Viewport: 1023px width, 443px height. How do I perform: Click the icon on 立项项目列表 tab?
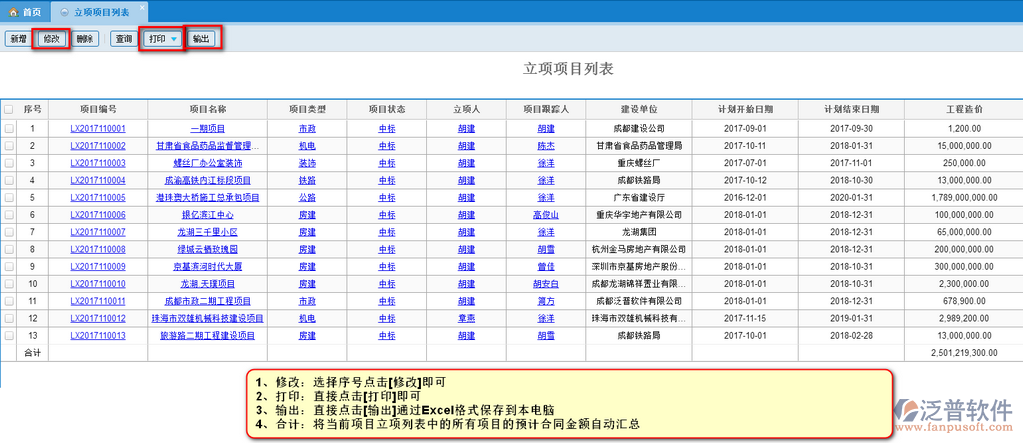coord(65,12)
